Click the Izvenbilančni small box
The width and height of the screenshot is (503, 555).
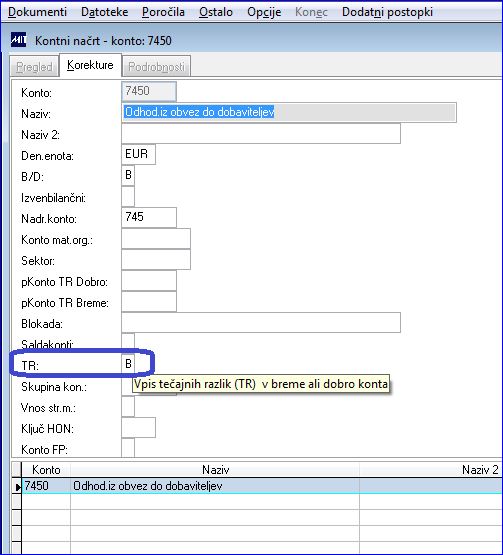(x=128, y=196)
